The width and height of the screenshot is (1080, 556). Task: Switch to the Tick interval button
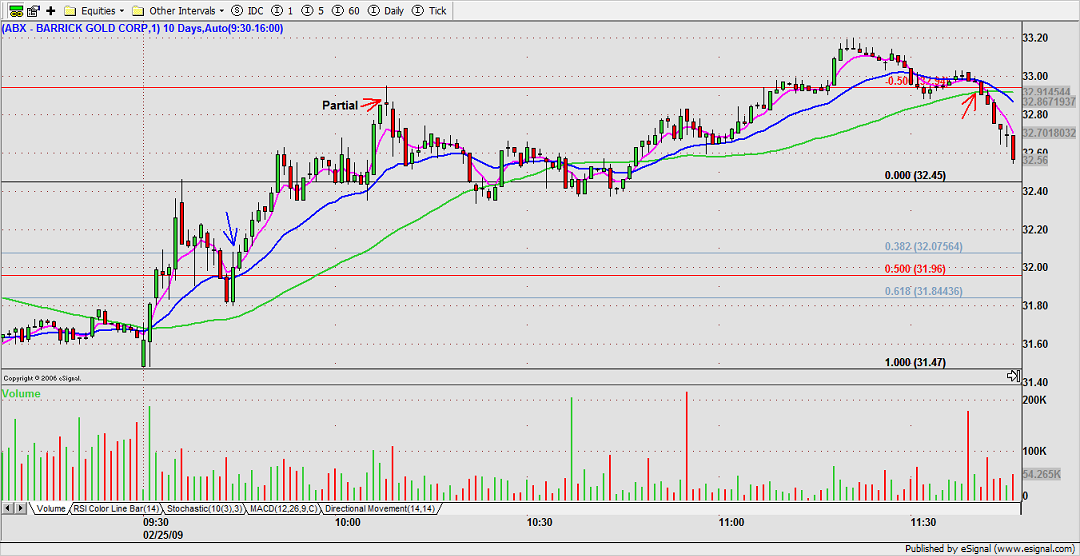point(430,10)
